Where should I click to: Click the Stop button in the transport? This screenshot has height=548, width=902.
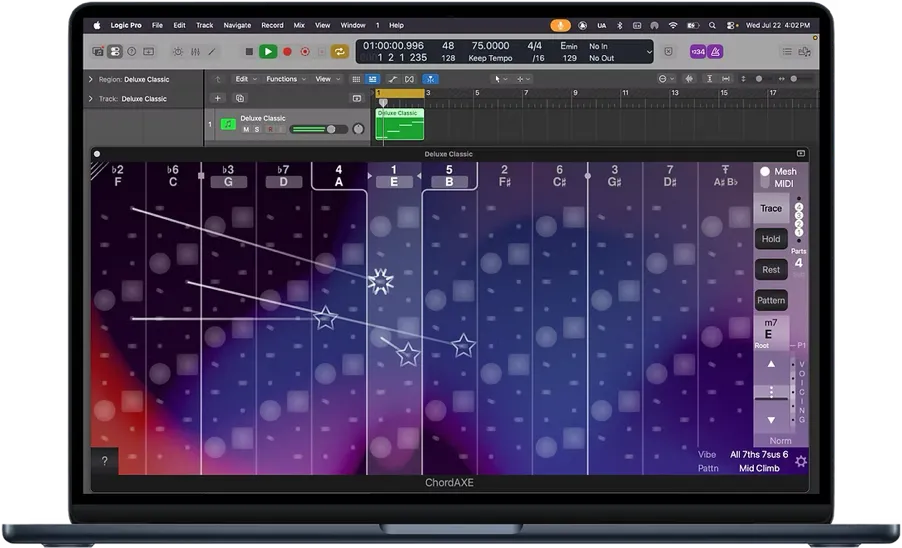click(249, 52)
